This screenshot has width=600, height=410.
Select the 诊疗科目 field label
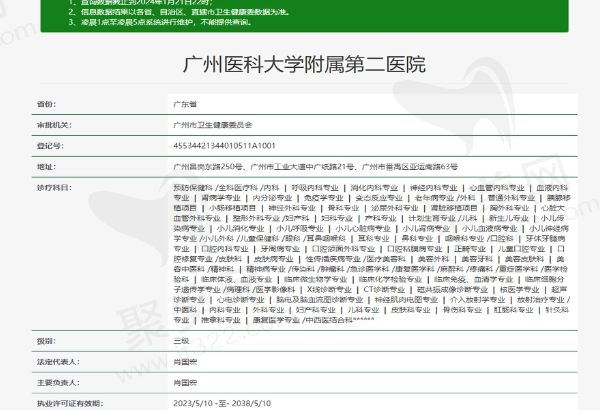pos(54,188)
